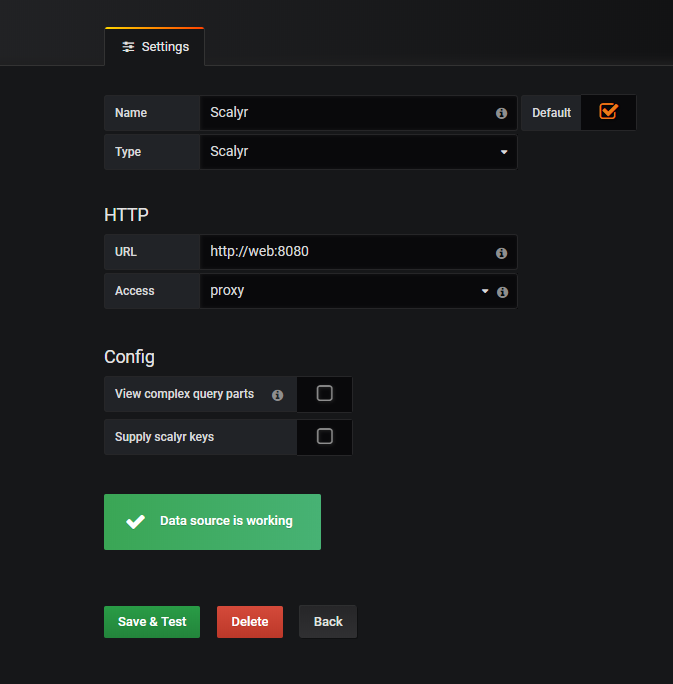
Task: Click the red Delete button
Action: tap(250, 622)
